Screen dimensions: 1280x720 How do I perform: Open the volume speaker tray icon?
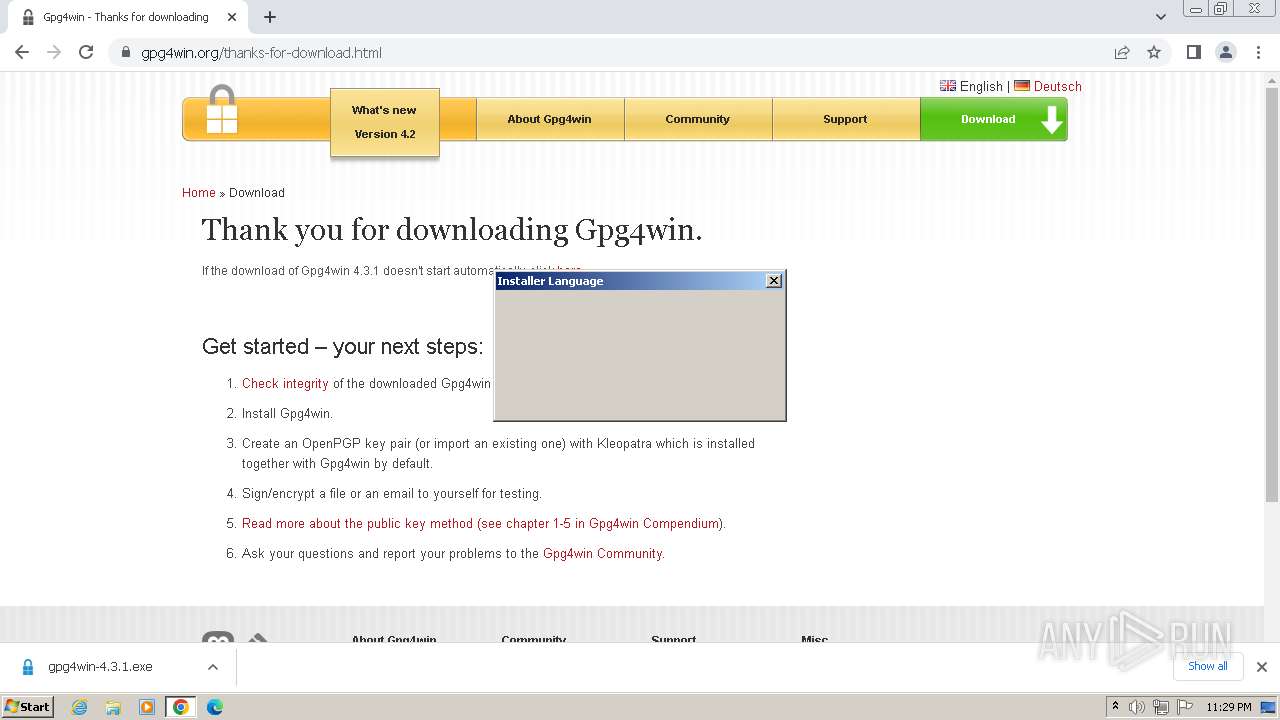click(1137, 707)
